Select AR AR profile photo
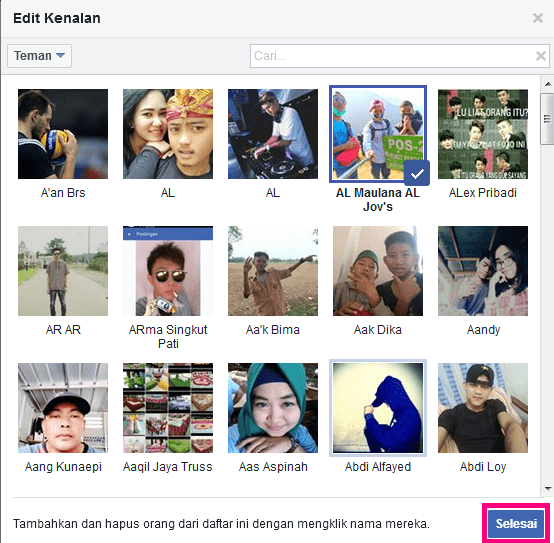Viewport: 554px width, 543px height. [x=63, y=271]
